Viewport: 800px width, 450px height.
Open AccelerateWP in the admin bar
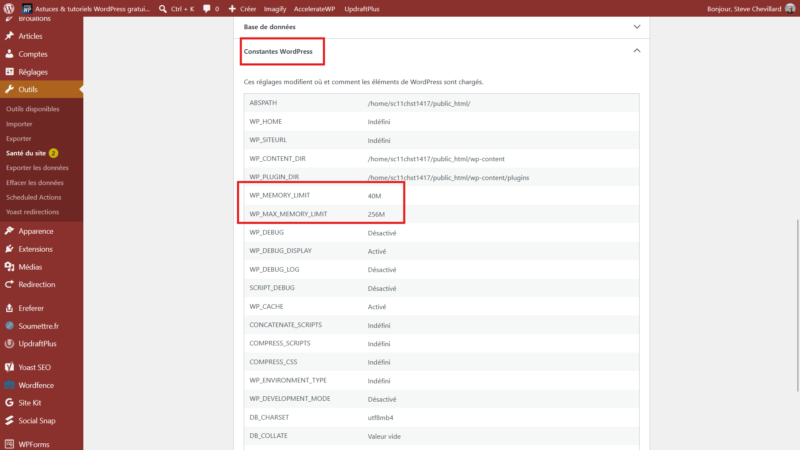tap(314, 9)
